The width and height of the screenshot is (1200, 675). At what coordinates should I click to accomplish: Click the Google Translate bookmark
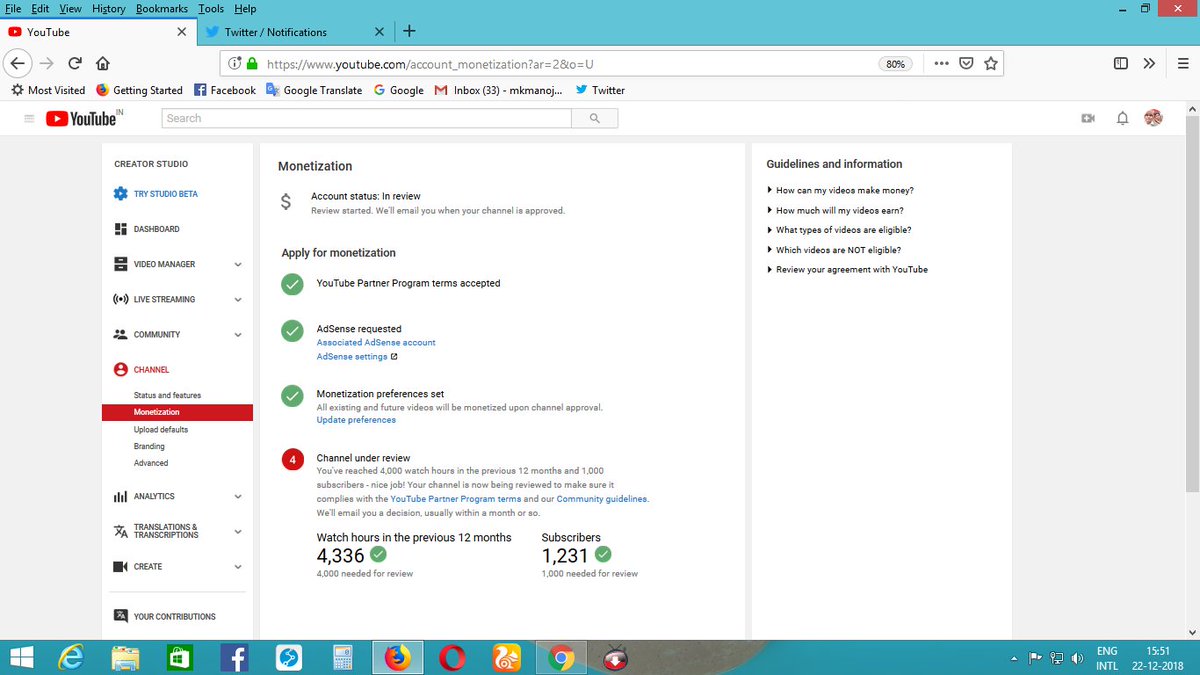(x=314, y=90)
